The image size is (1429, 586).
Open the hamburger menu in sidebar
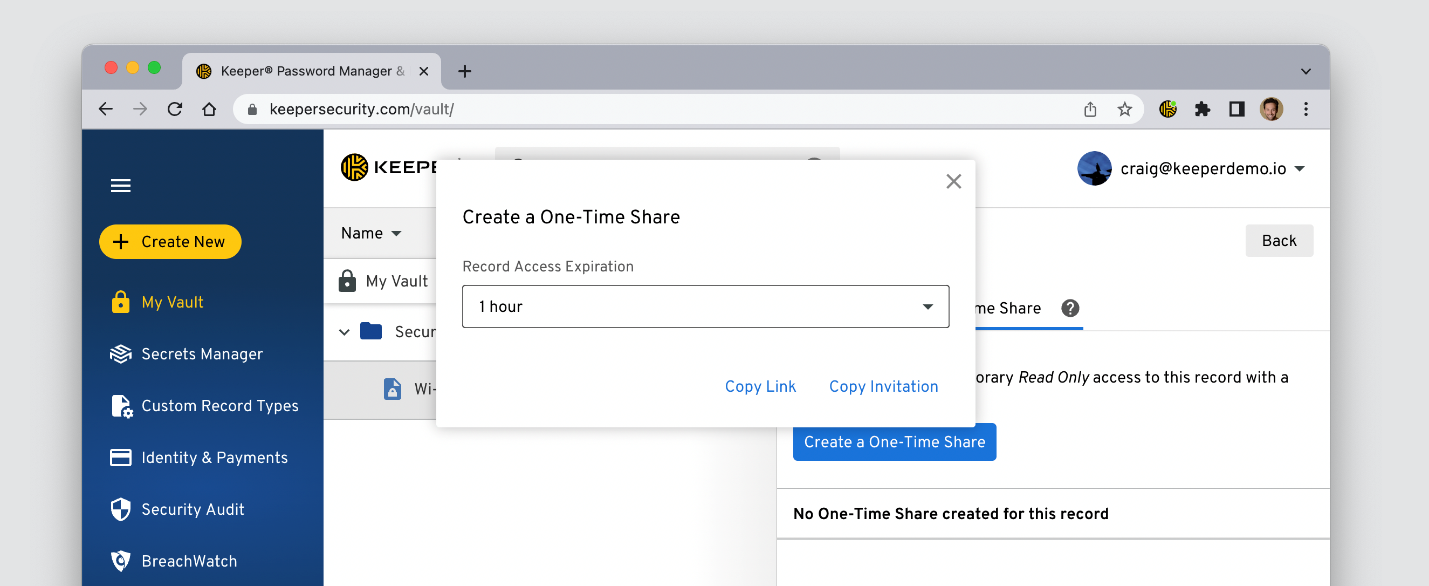pyautogui.click(x=121, y=186)
